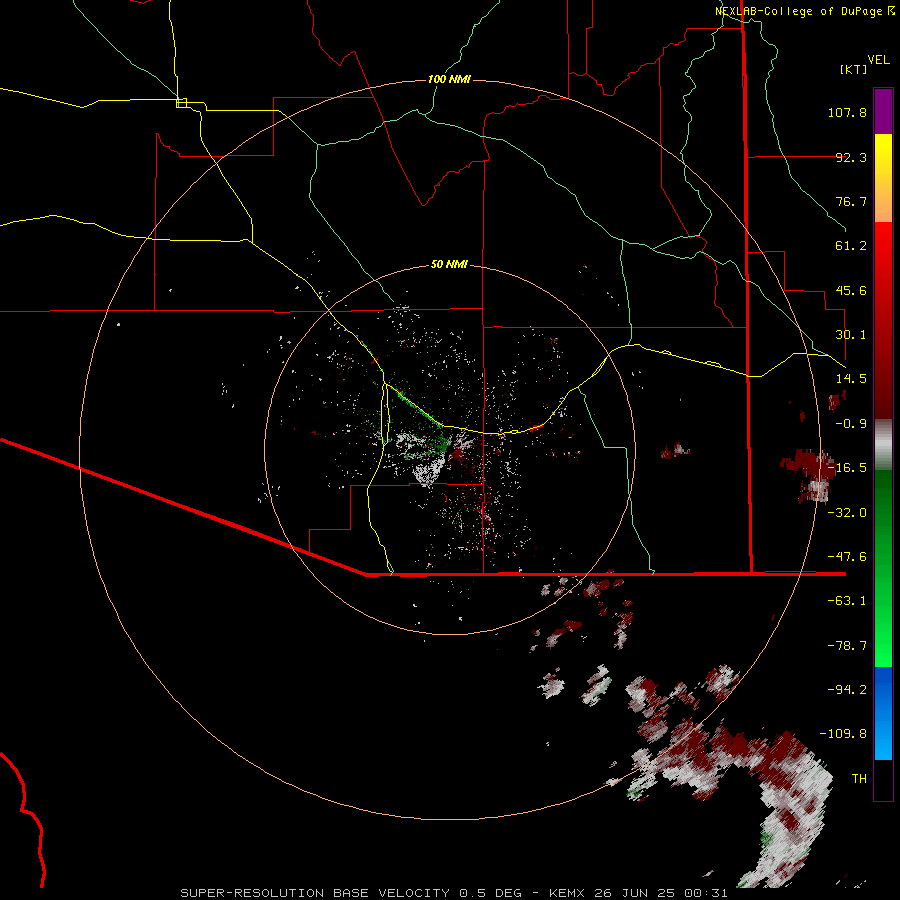
Task: Click the 45.6 velocity scale value
Action: coord(851,290)
